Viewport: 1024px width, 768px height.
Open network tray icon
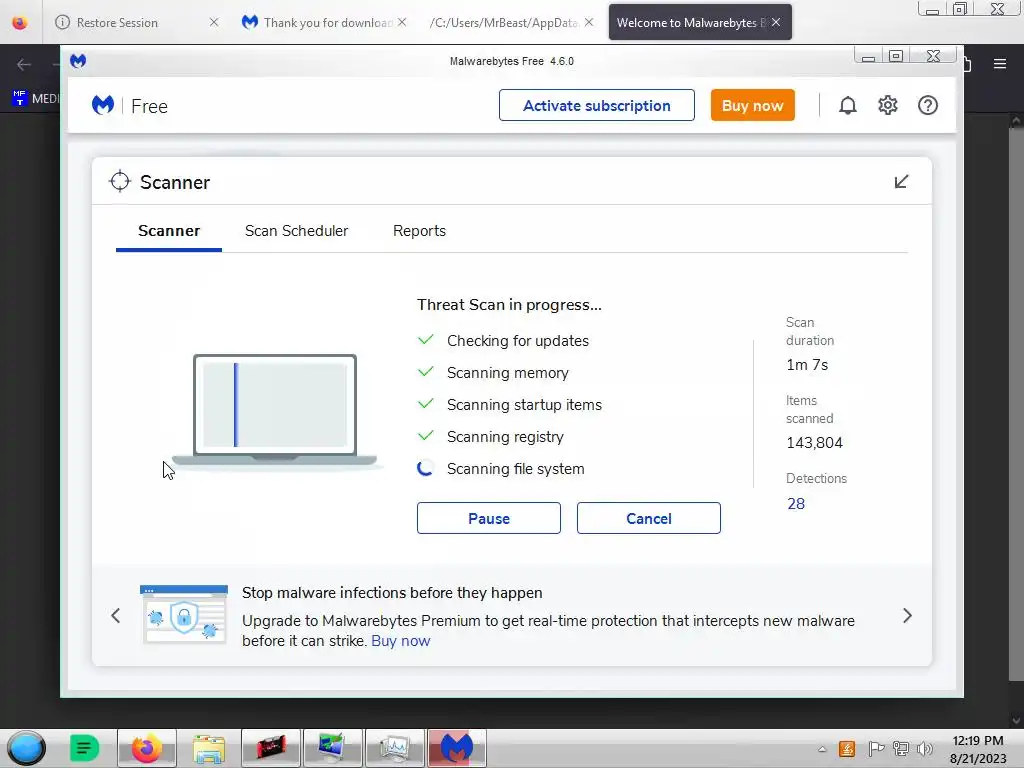tap(901, 749)
